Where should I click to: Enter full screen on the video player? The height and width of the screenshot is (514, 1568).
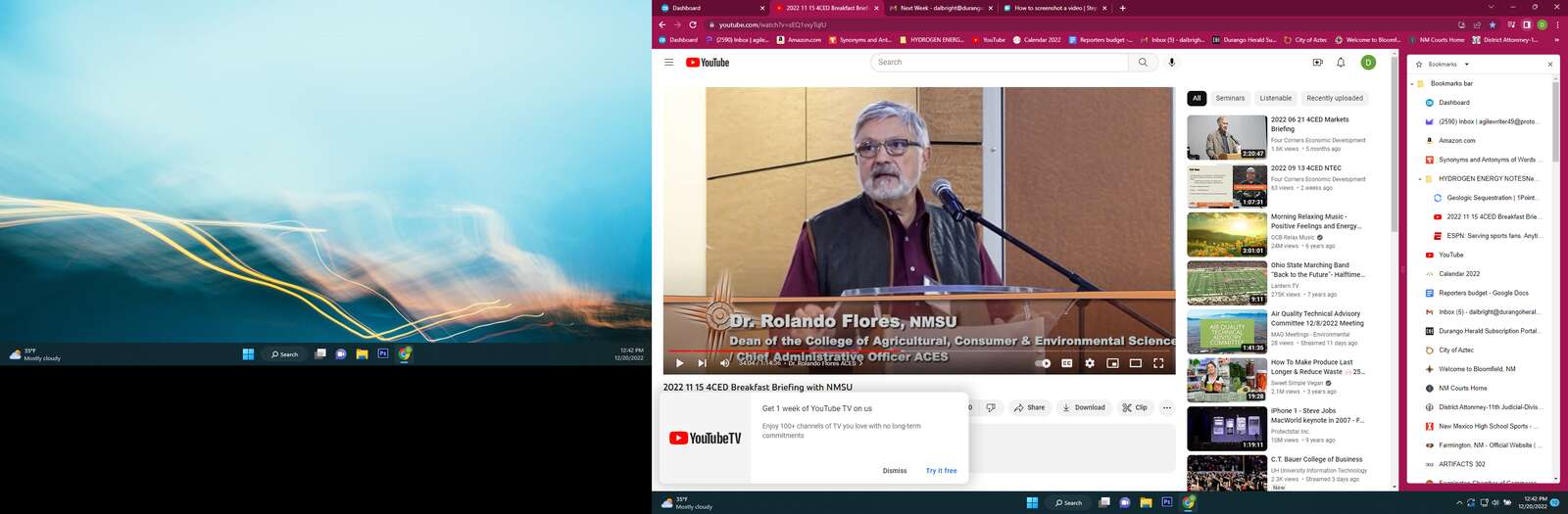[x=1158, y=363]
